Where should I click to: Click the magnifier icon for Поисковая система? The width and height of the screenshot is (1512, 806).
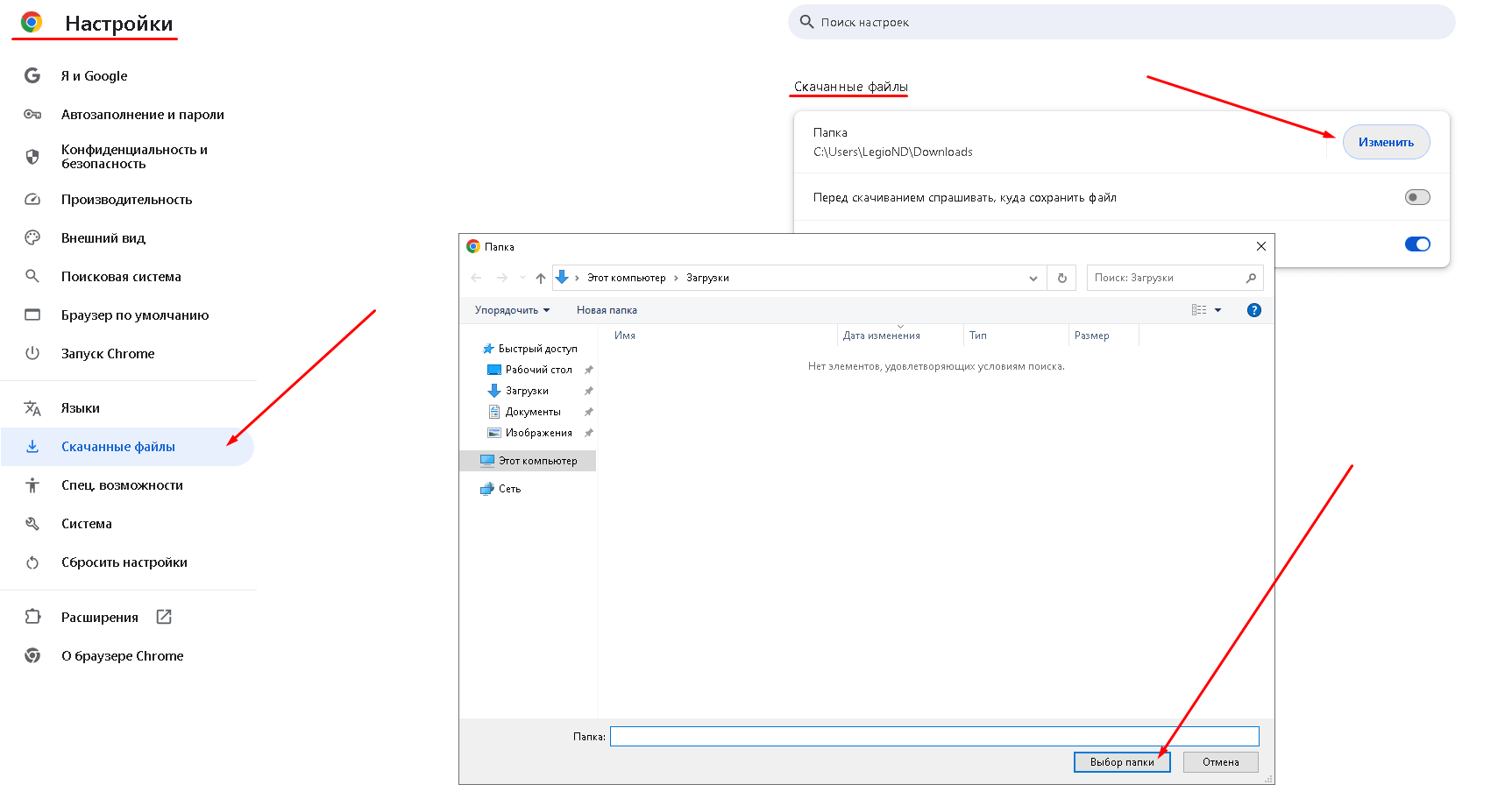pyautogui.click(x=32, y=276)
